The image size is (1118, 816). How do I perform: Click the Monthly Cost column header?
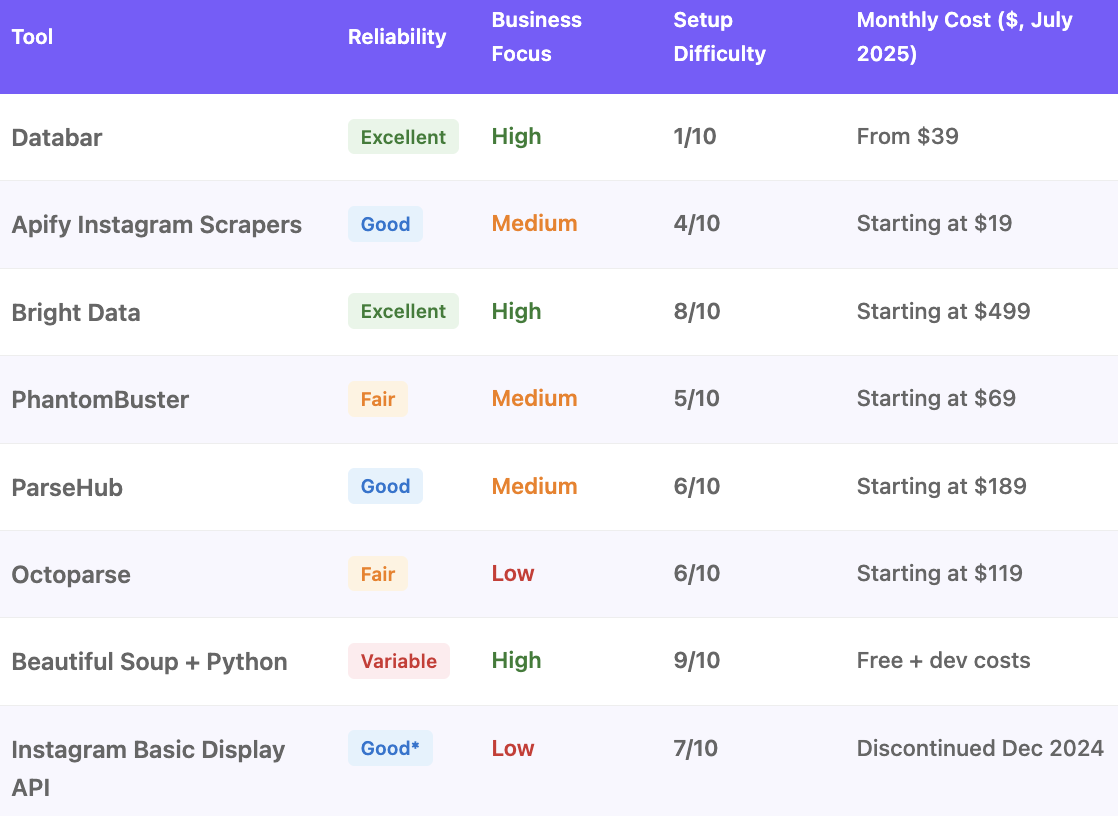pos(964,37)
